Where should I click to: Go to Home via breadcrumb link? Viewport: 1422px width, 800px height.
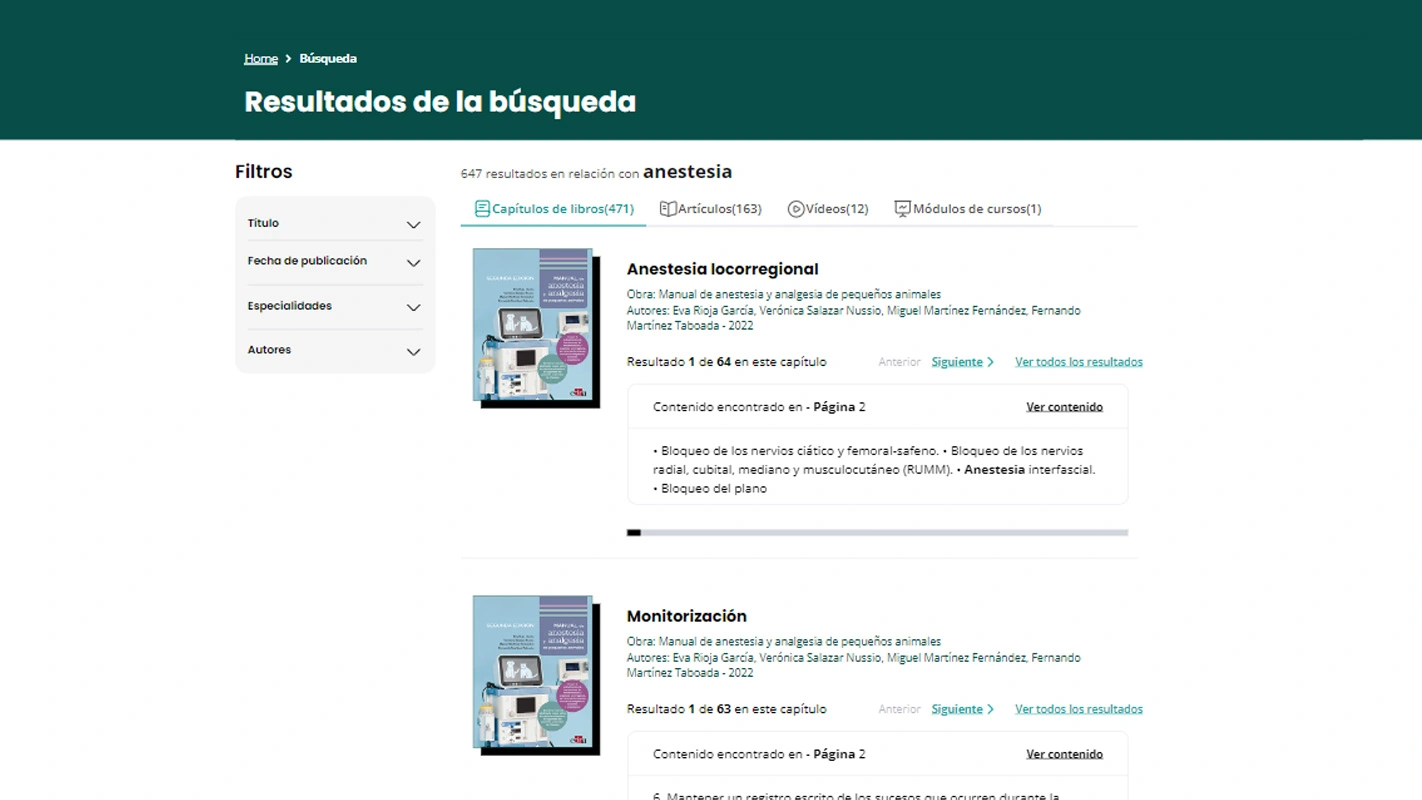pyautogui.click(x=261, y=59)
